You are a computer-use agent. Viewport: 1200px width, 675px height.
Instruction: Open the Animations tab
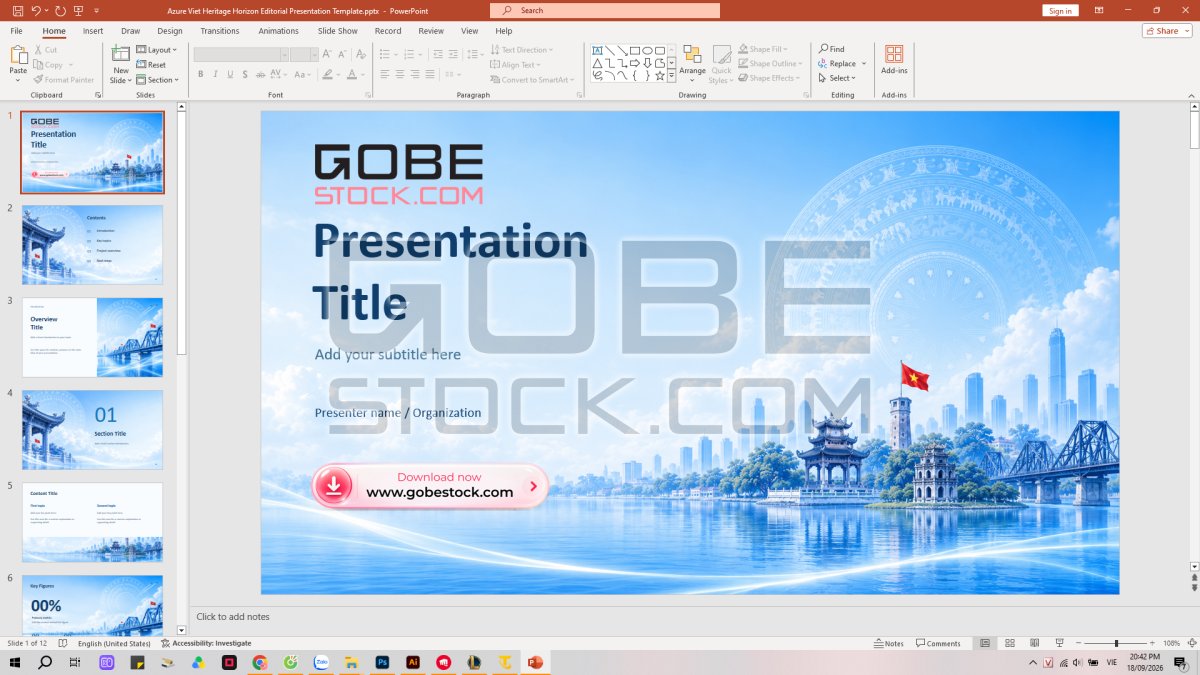(x=278, y=31)
